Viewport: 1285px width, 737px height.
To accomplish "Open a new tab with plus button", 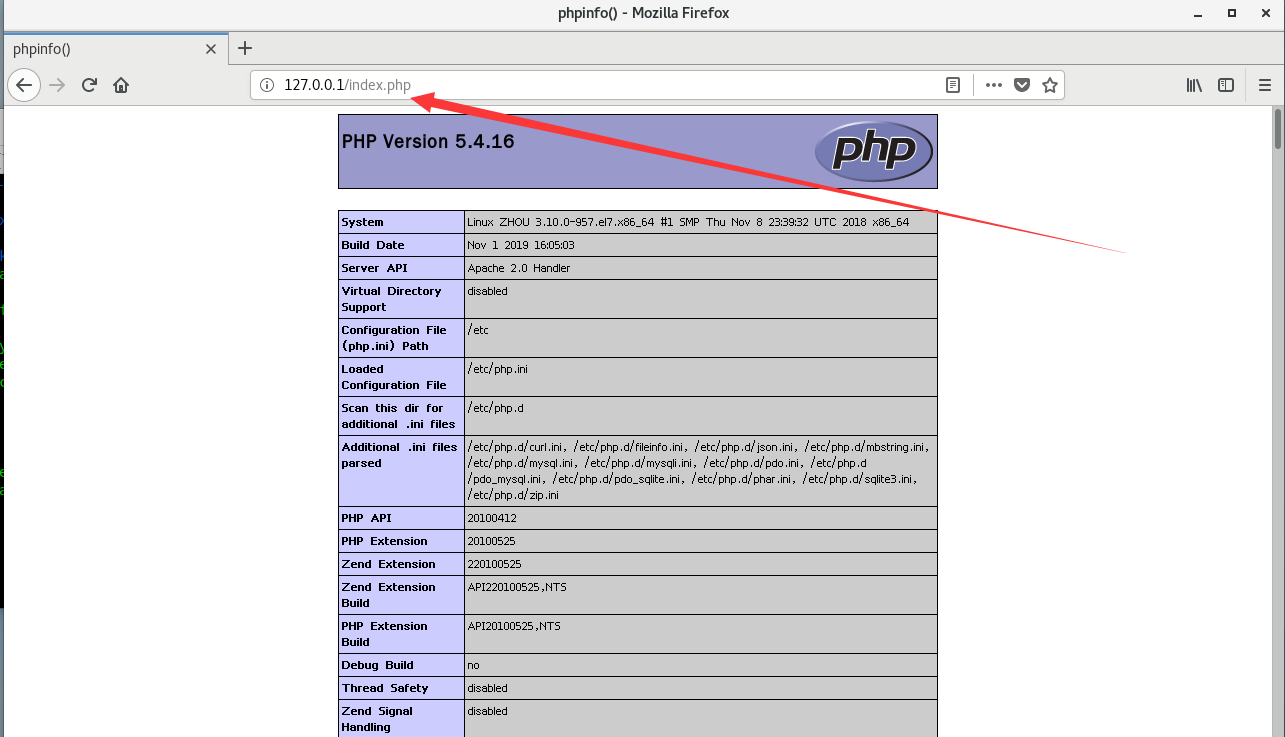I will coord(245,48).
